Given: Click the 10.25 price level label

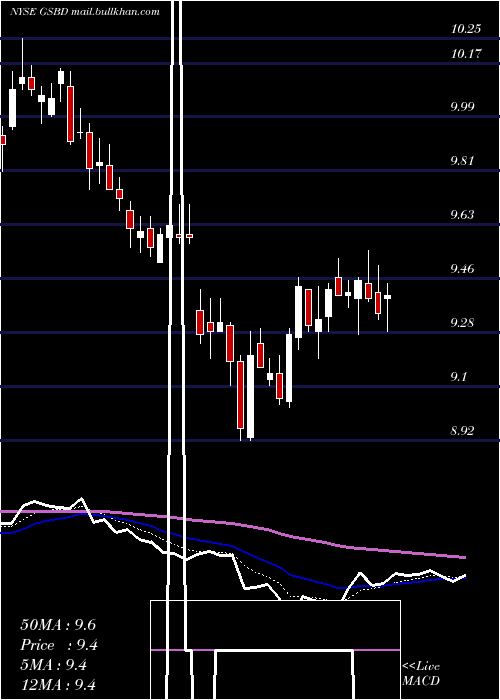Looking at the screenshot, I should tap(466, 29).
